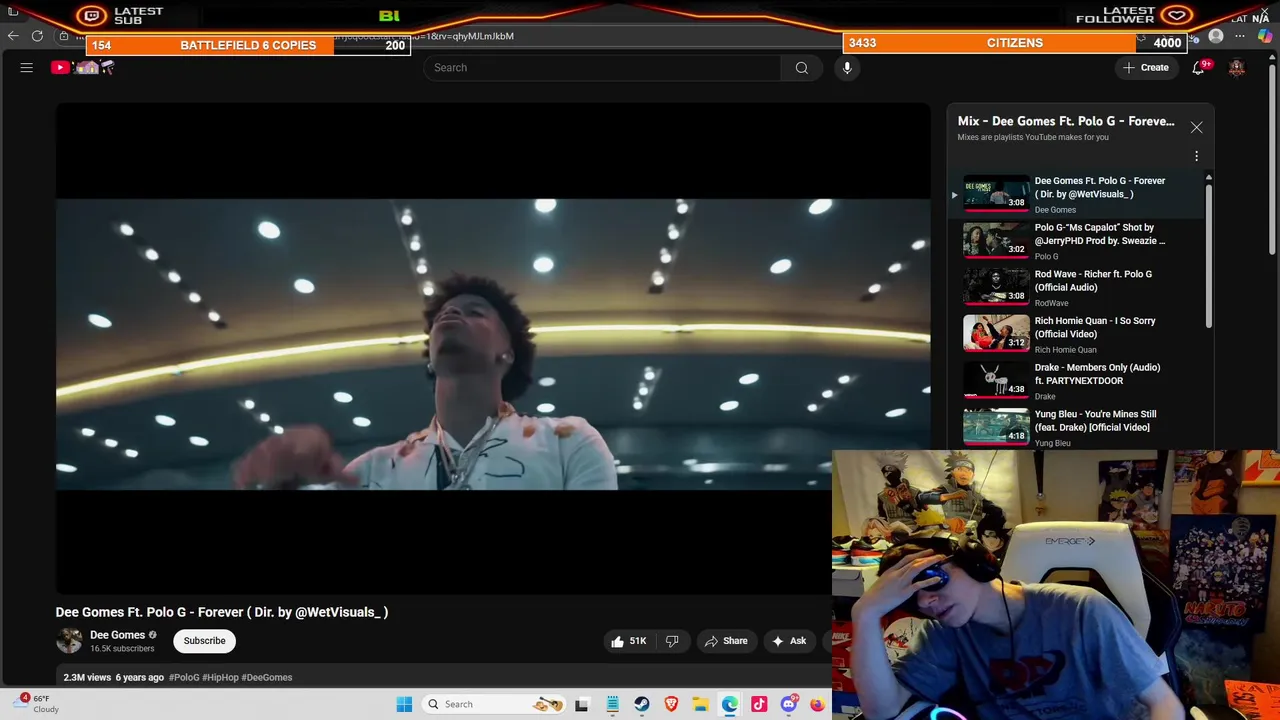Click the Windows taskbar search box
The height and width of the screenshot is (720, 1280).
pos(495,704)
